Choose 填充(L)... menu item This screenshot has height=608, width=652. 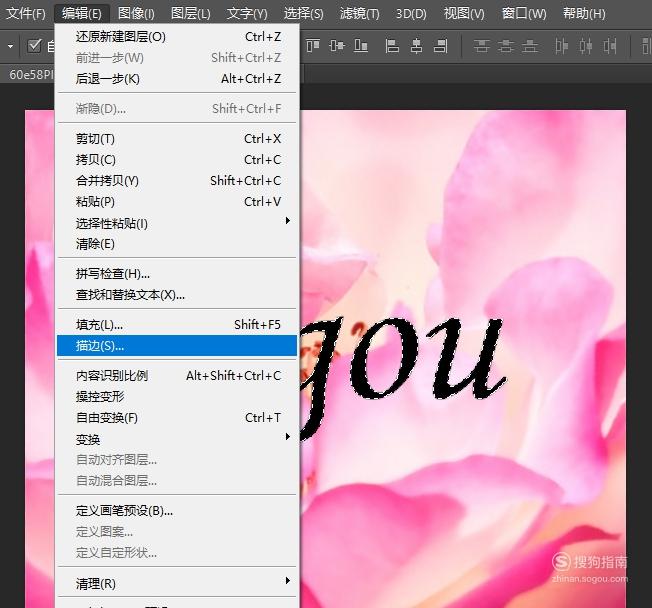coord(177,324)
